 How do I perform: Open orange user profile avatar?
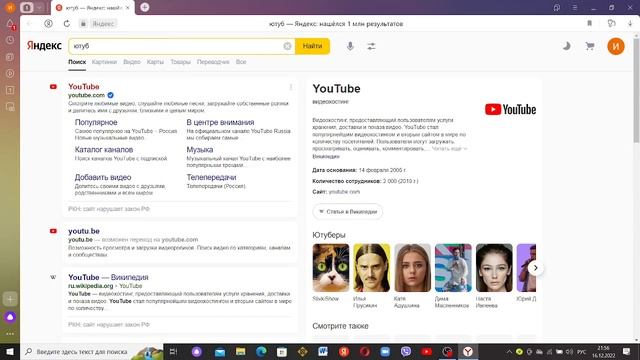coord(616,46)
